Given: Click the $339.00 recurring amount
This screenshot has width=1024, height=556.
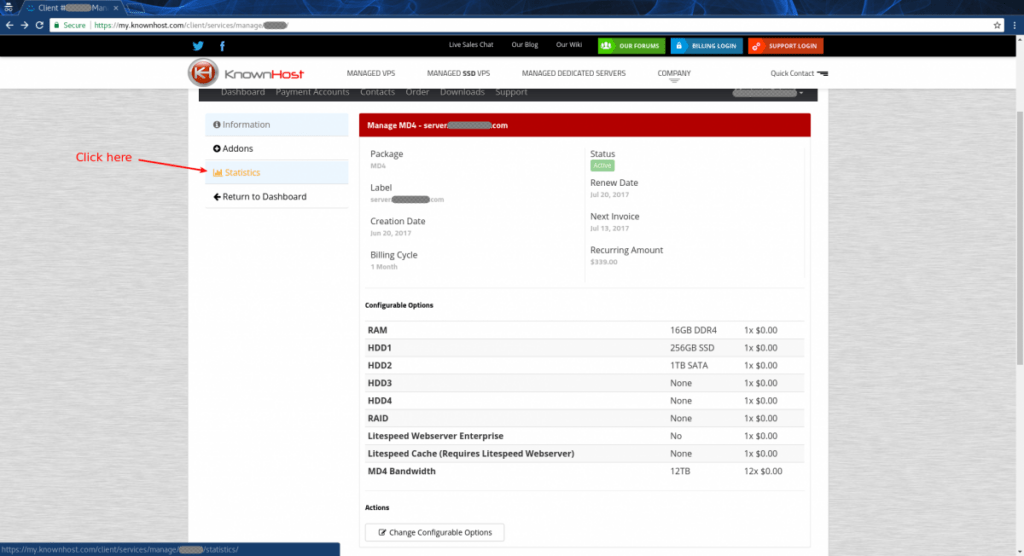Looking at the screenshot, I should [603, 262].
